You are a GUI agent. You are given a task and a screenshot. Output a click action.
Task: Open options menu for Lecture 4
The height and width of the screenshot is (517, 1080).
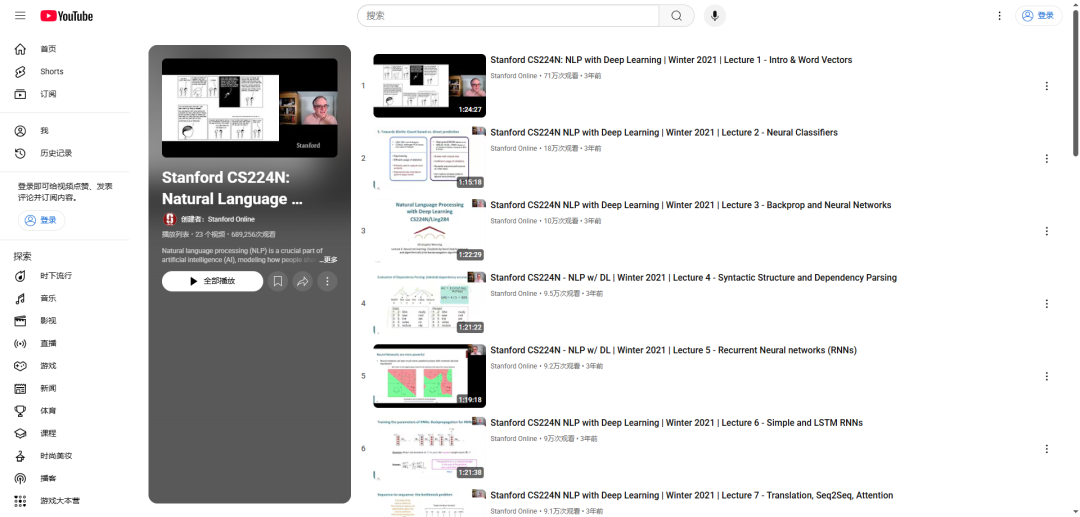tap(1047, 304)
